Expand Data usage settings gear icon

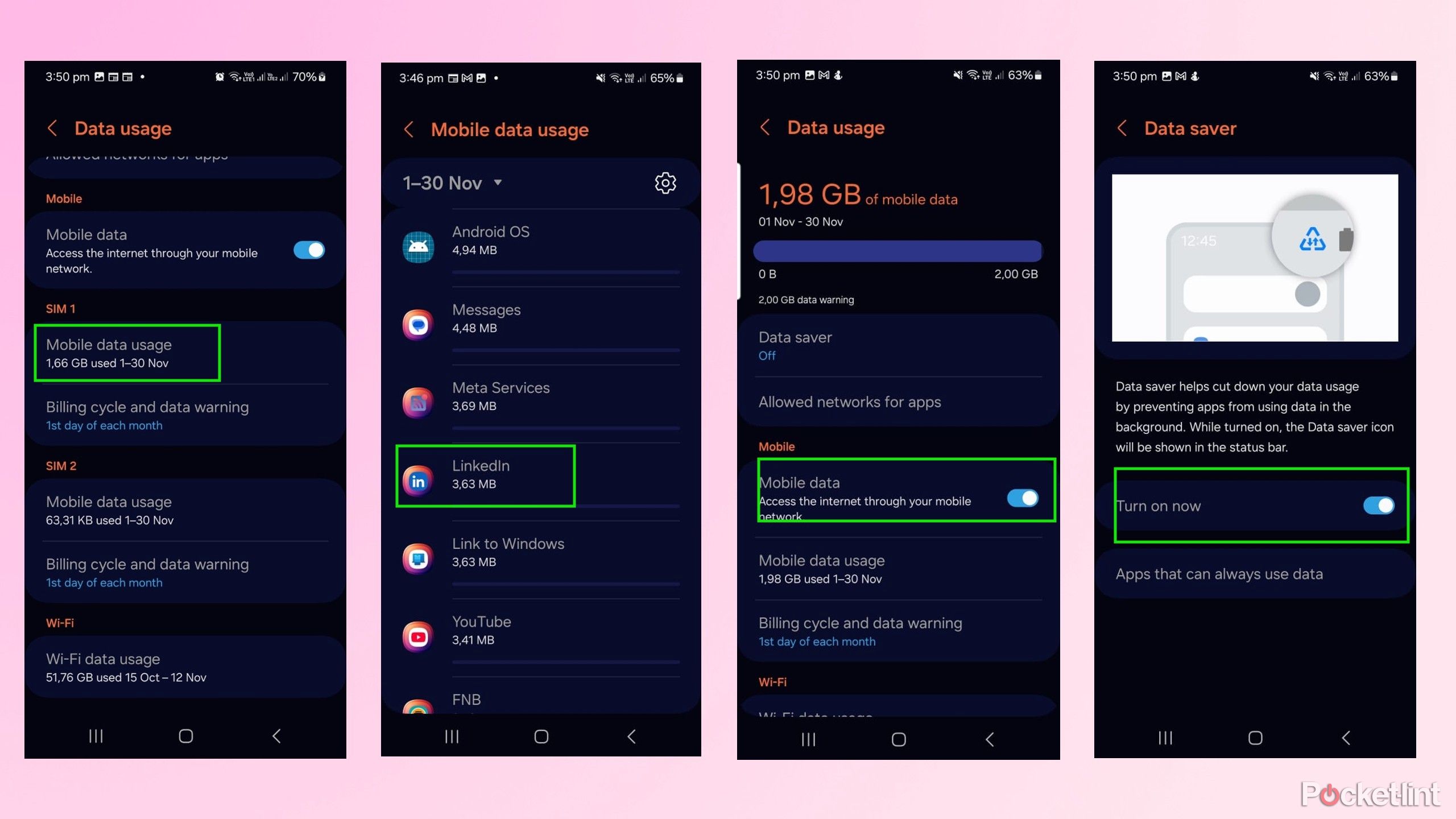coord(665,183)
